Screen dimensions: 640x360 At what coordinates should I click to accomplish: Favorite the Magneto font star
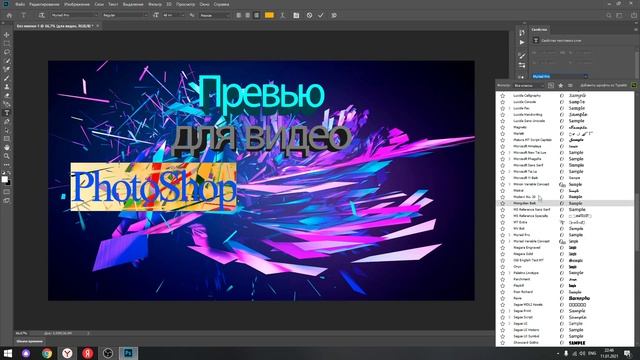pos(502,127)
